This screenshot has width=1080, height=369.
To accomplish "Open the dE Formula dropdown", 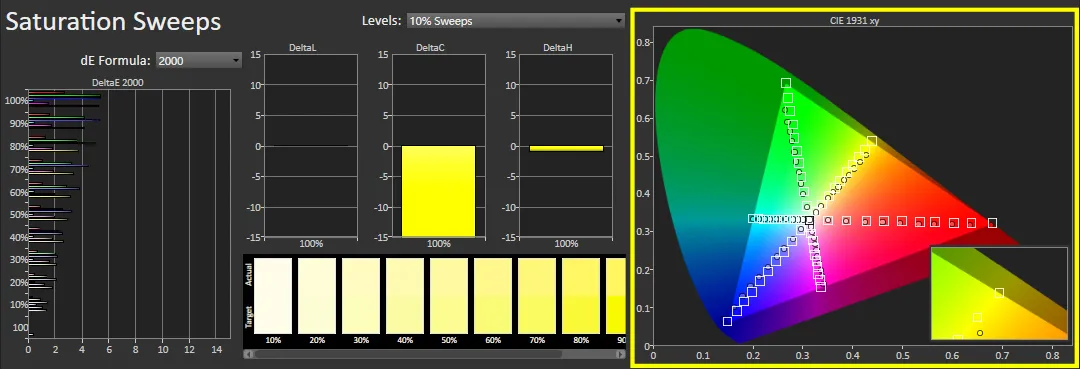I will click(x=199, y=61).
